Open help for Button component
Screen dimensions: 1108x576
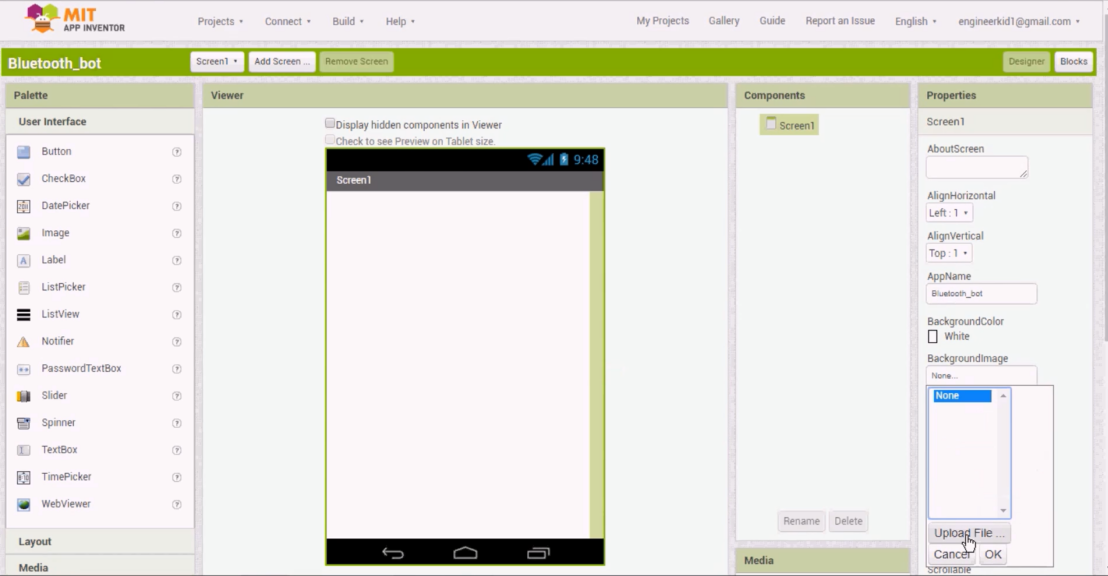coord(177,152)
